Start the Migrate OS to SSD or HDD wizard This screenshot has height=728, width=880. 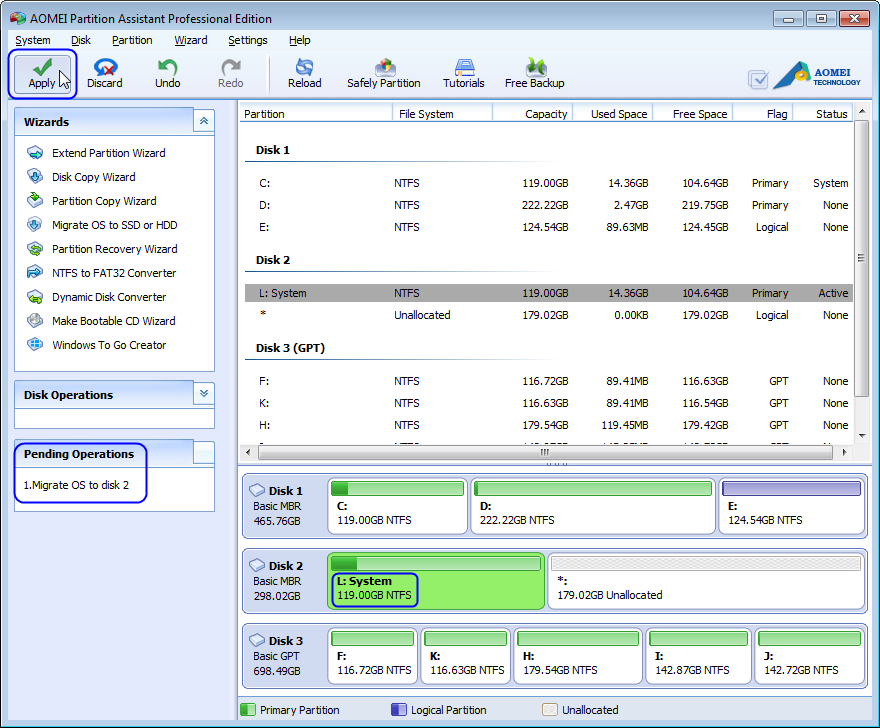[114, 225]
